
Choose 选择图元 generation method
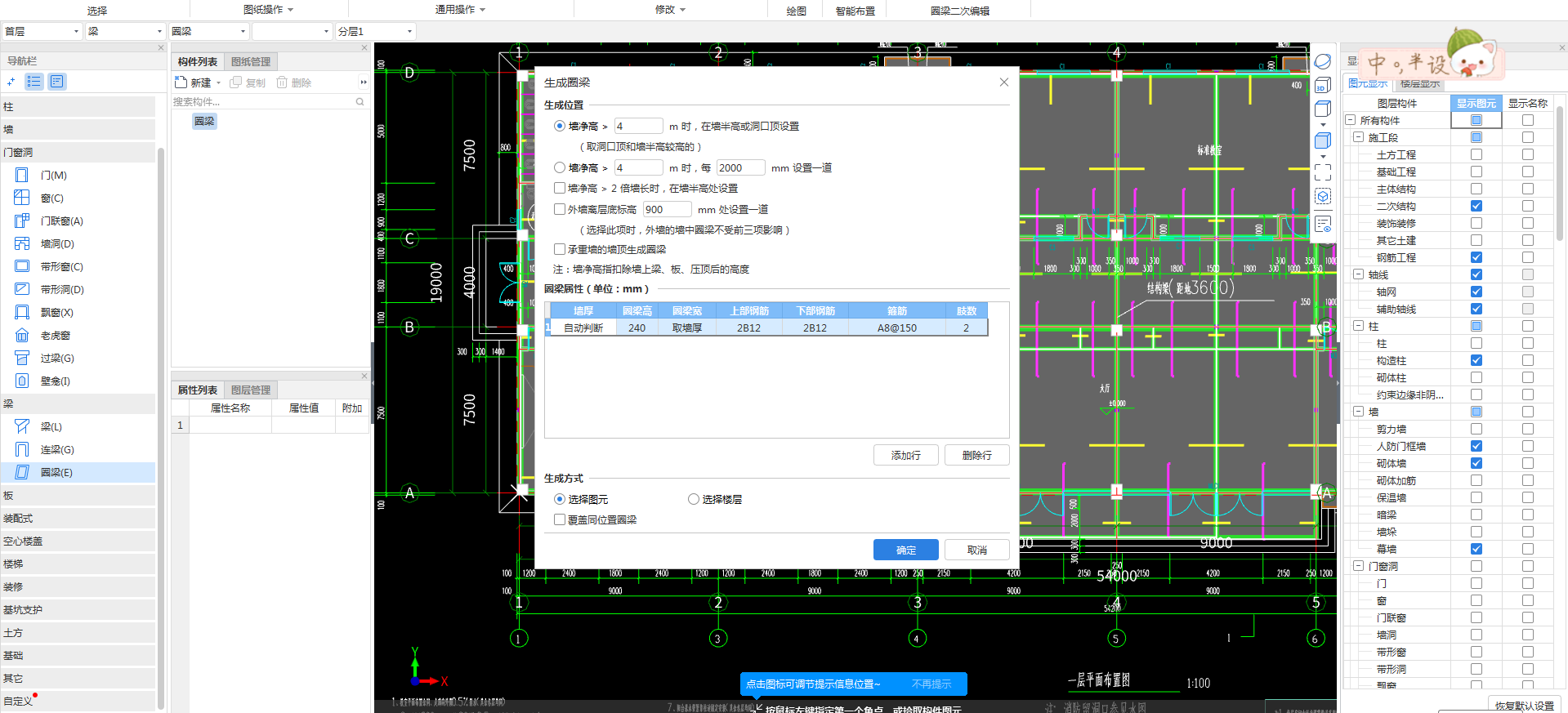(x=560, y=499)
